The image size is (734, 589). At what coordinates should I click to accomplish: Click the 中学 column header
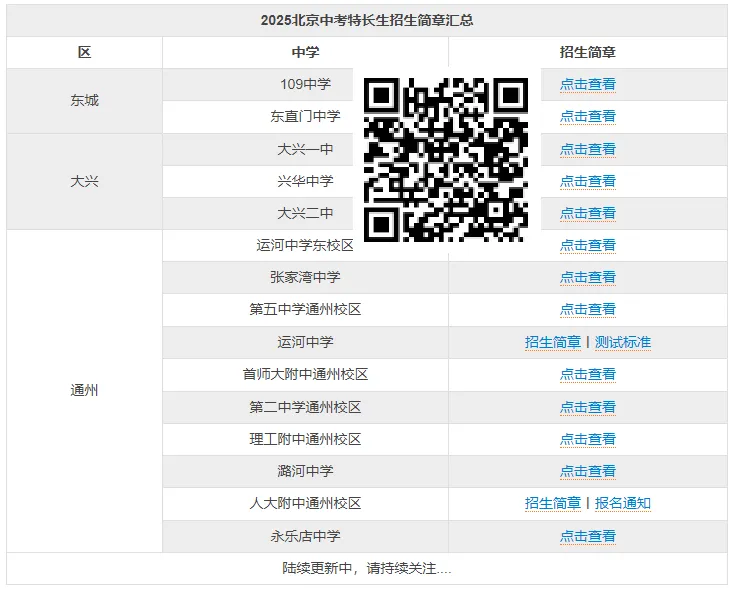click(305, 52)
